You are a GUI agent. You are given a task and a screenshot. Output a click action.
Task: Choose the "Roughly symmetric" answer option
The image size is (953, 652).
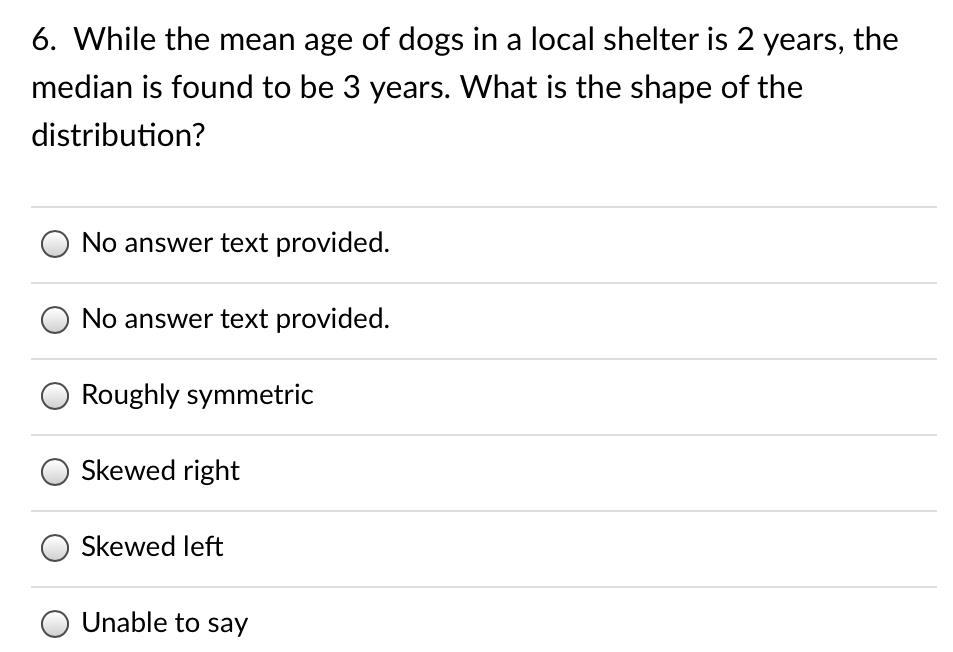click(54, 395)
